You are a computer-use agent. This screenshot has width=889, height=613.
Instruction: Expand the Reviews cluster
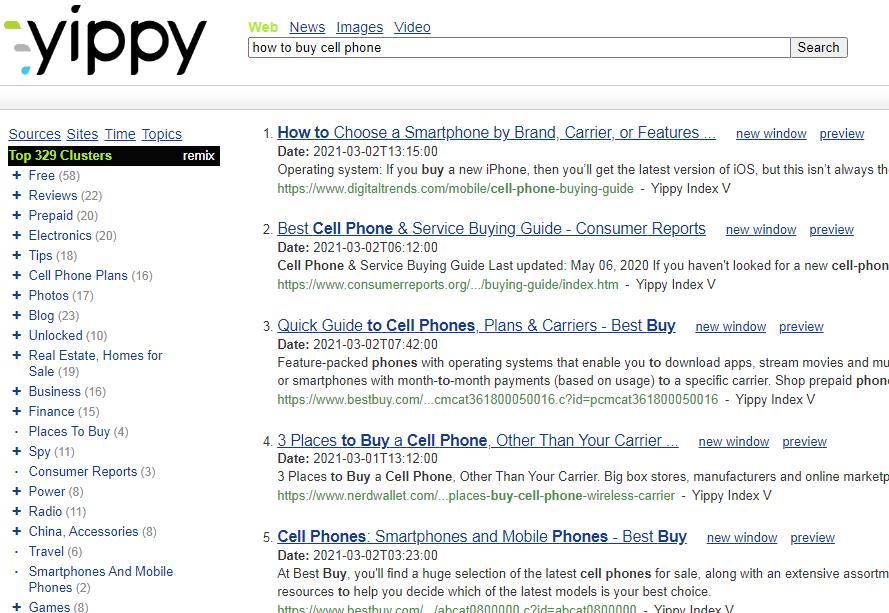point(16,195)
